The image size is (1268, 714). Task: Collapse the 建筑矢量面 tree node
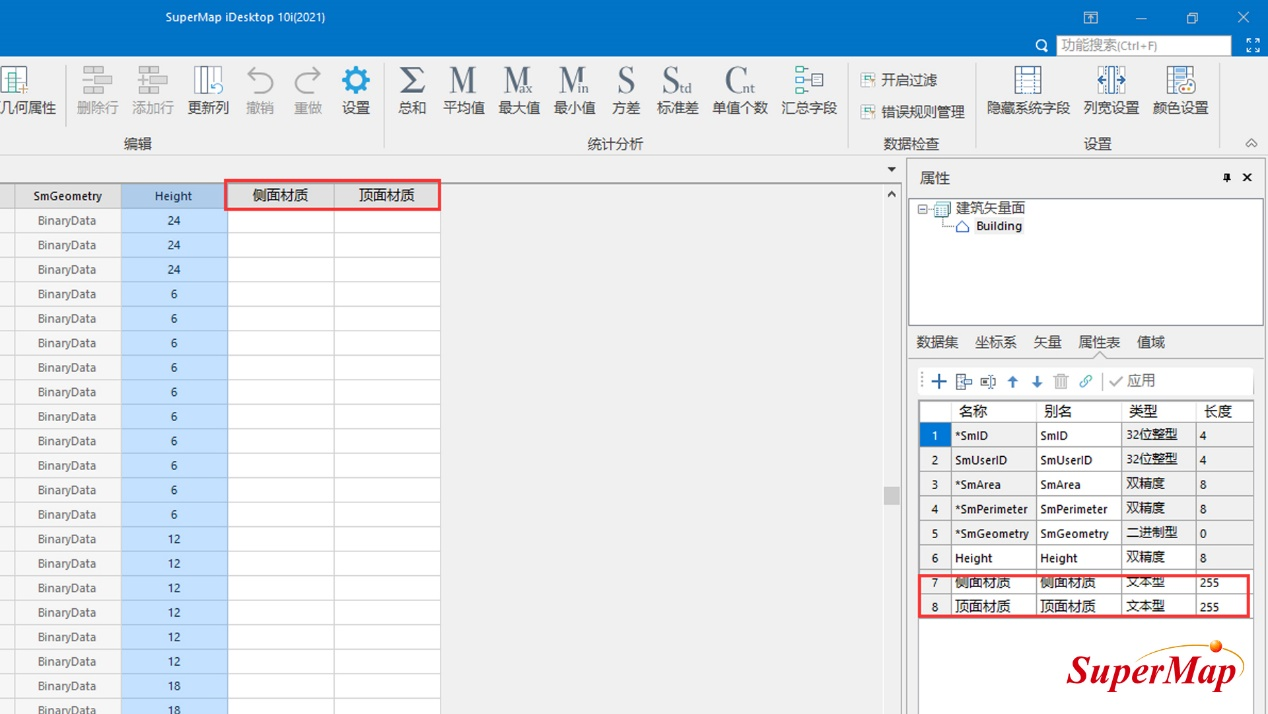(x=923, y=209)
